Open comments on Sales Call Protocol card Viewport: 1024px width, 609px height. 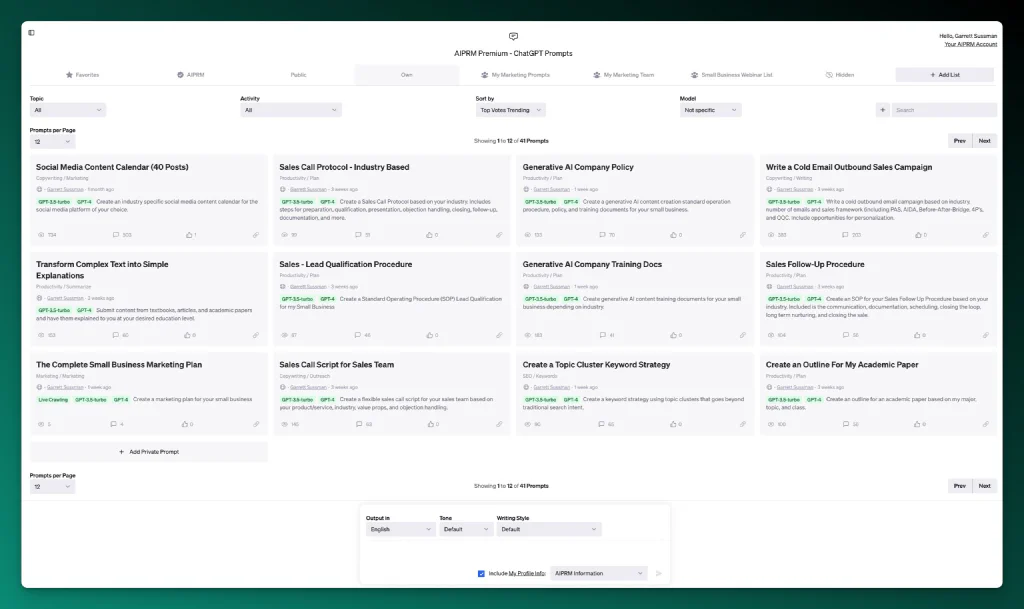(358, 235)
